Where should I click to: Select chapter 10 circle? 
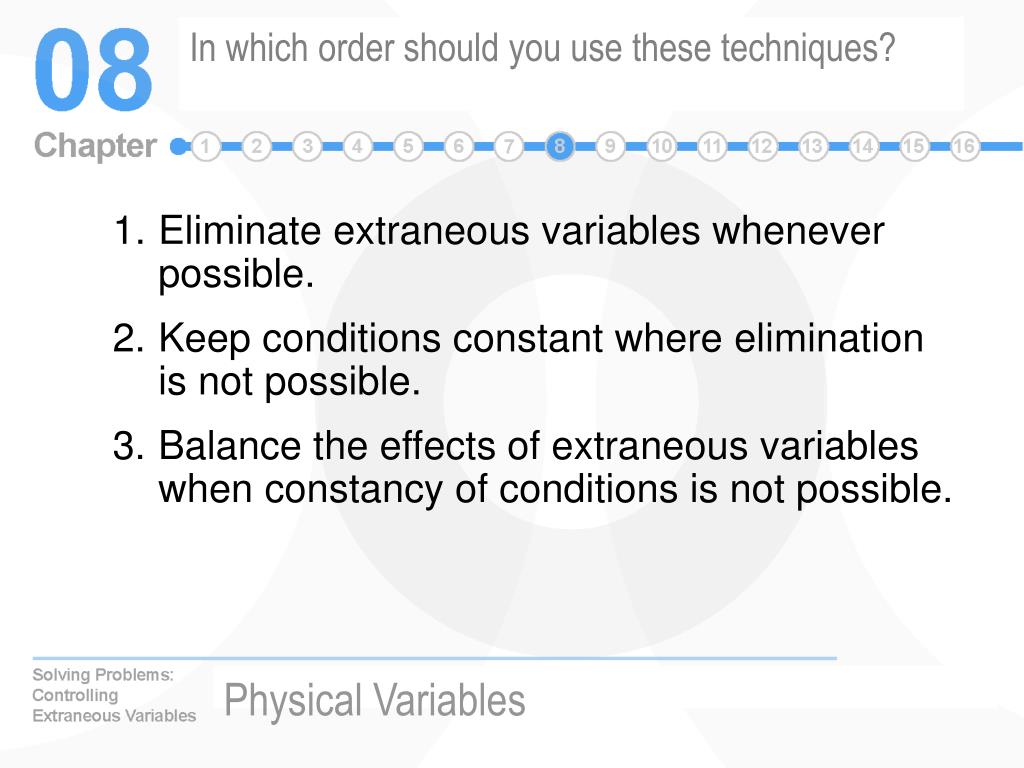point(661,146)
